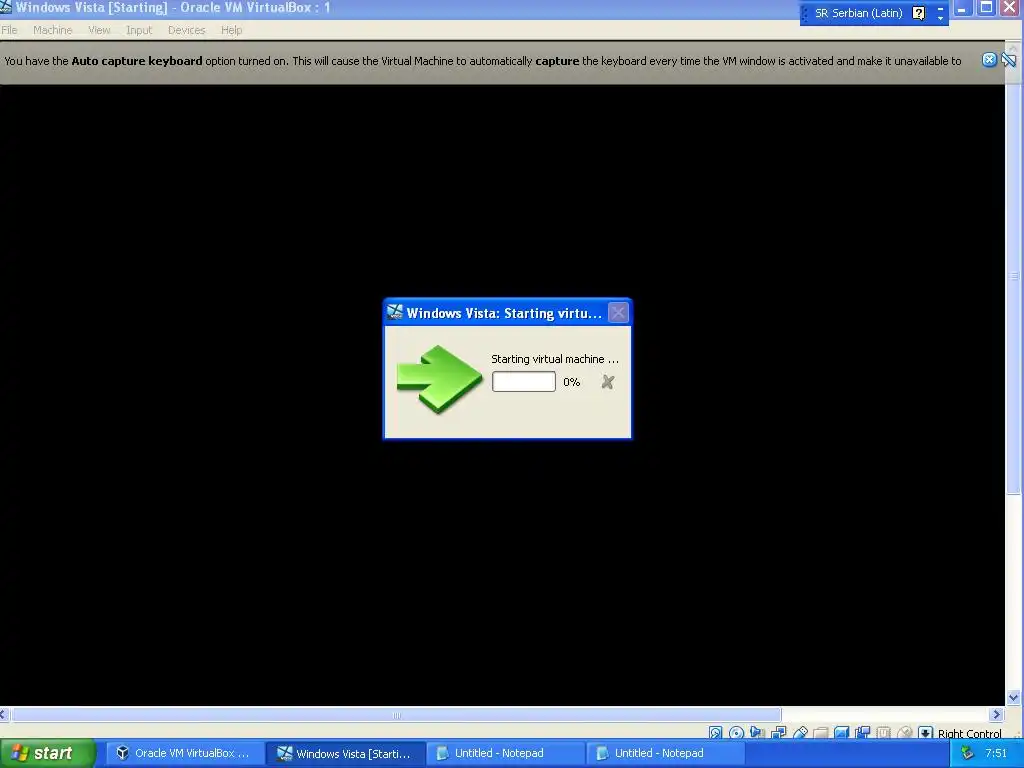
Task: Open the language bar options arrow
Action: point(940,18)
